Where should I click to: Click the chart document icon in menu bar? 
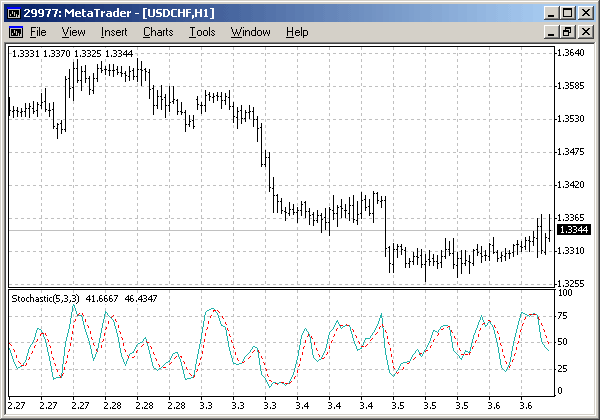(16, 32)
